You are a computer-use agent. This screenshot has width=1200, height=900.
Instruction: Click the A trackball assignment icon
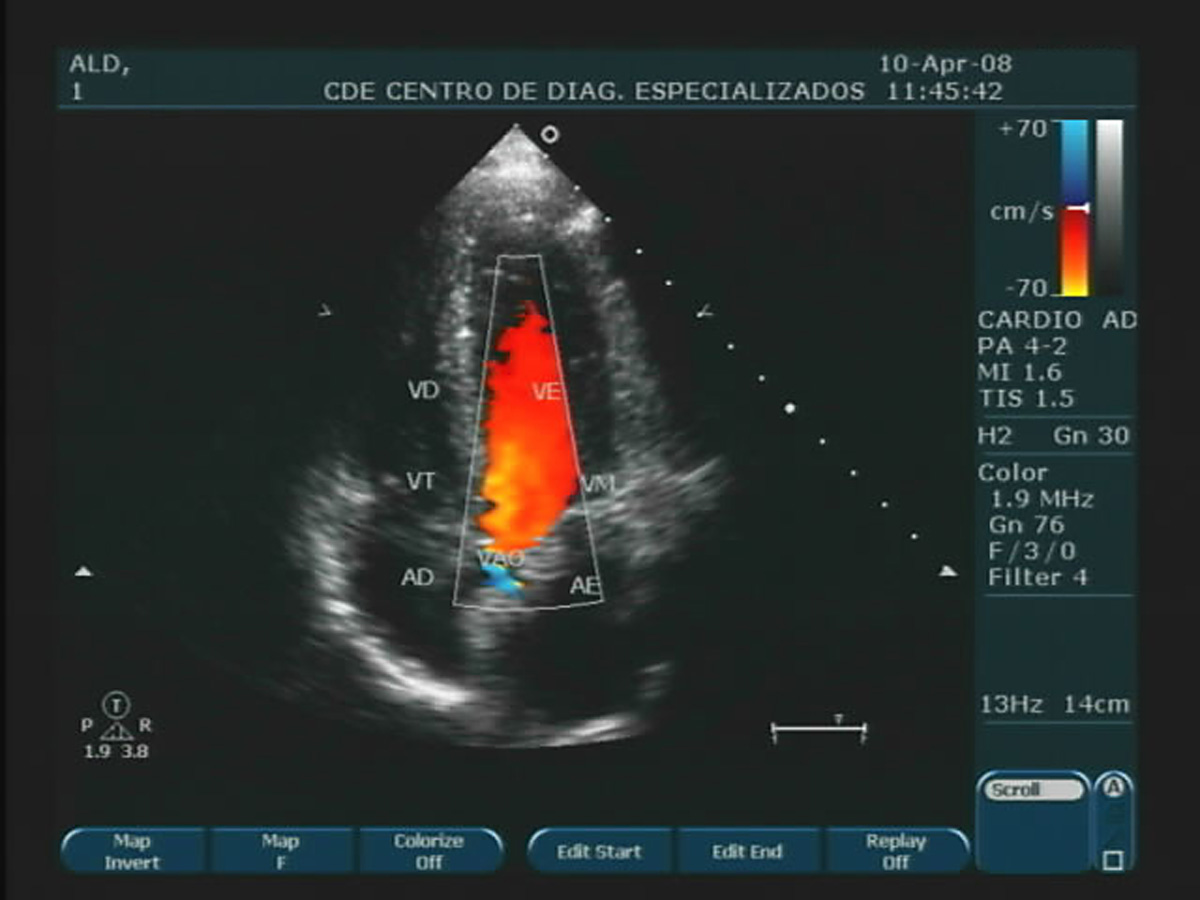point(1115,787)
